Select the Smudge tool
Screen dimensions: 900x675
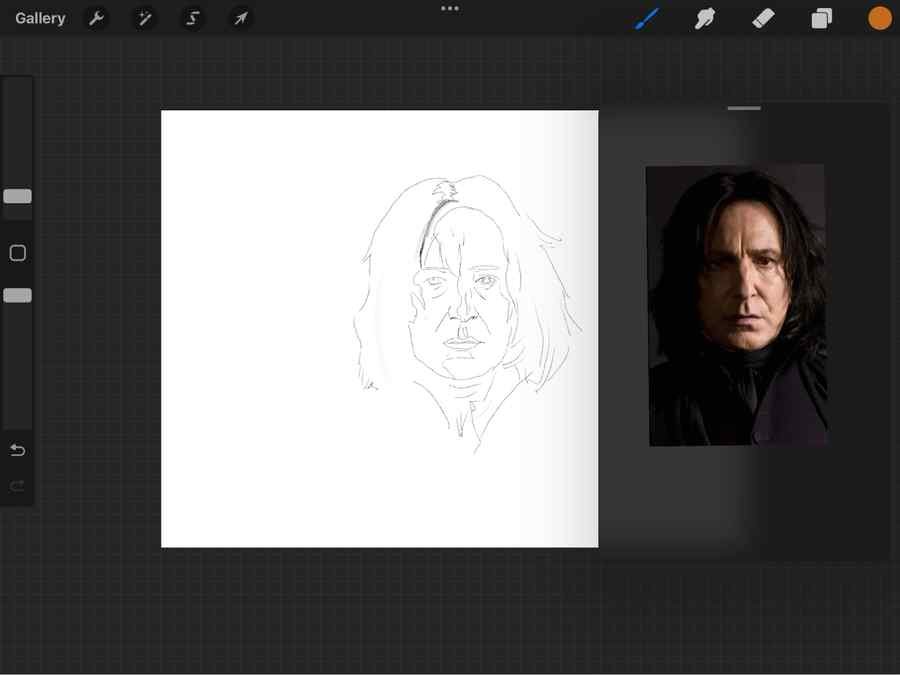(705, 18)
